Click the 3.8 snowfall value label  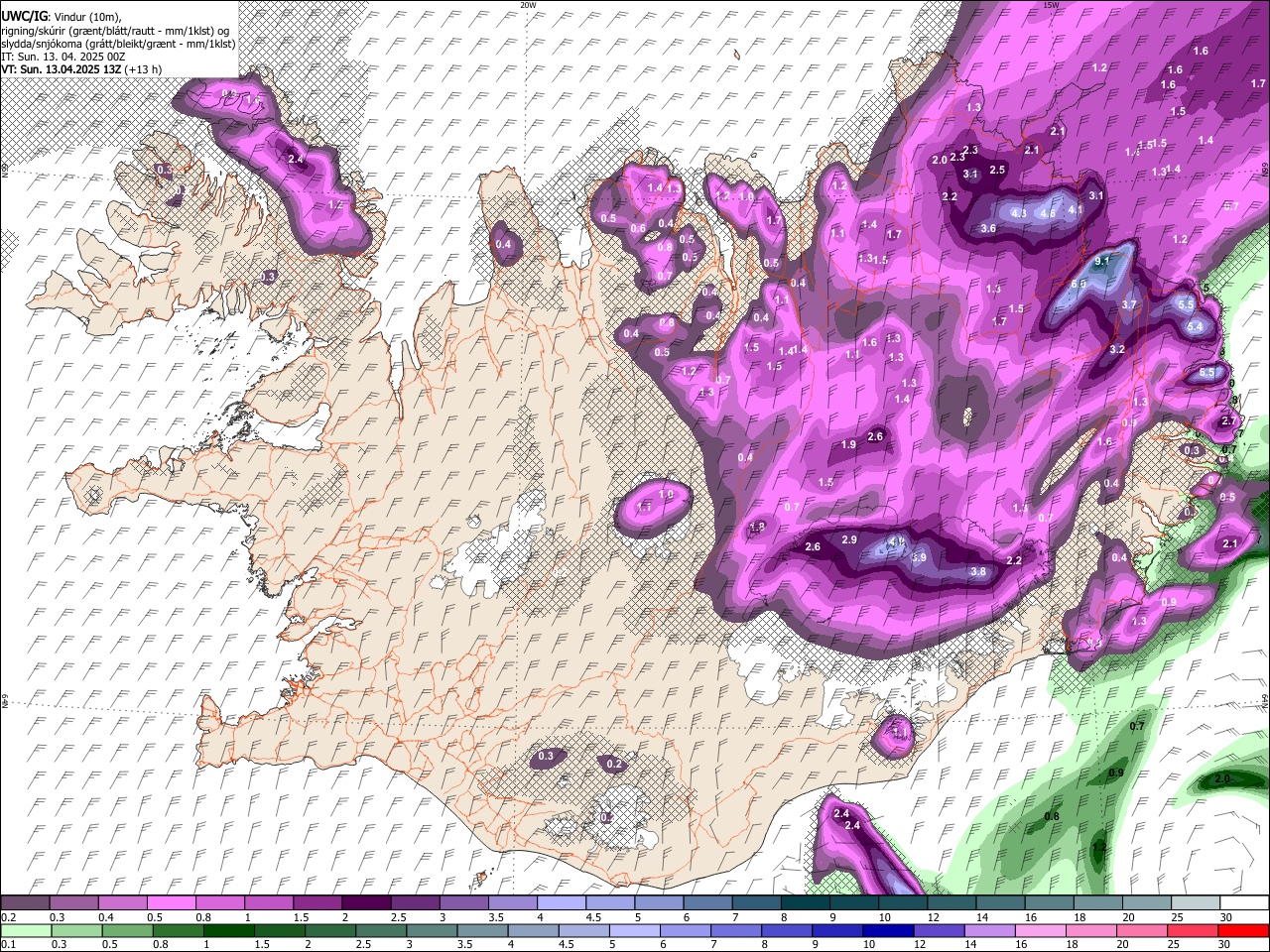click(x=977, y=571)
